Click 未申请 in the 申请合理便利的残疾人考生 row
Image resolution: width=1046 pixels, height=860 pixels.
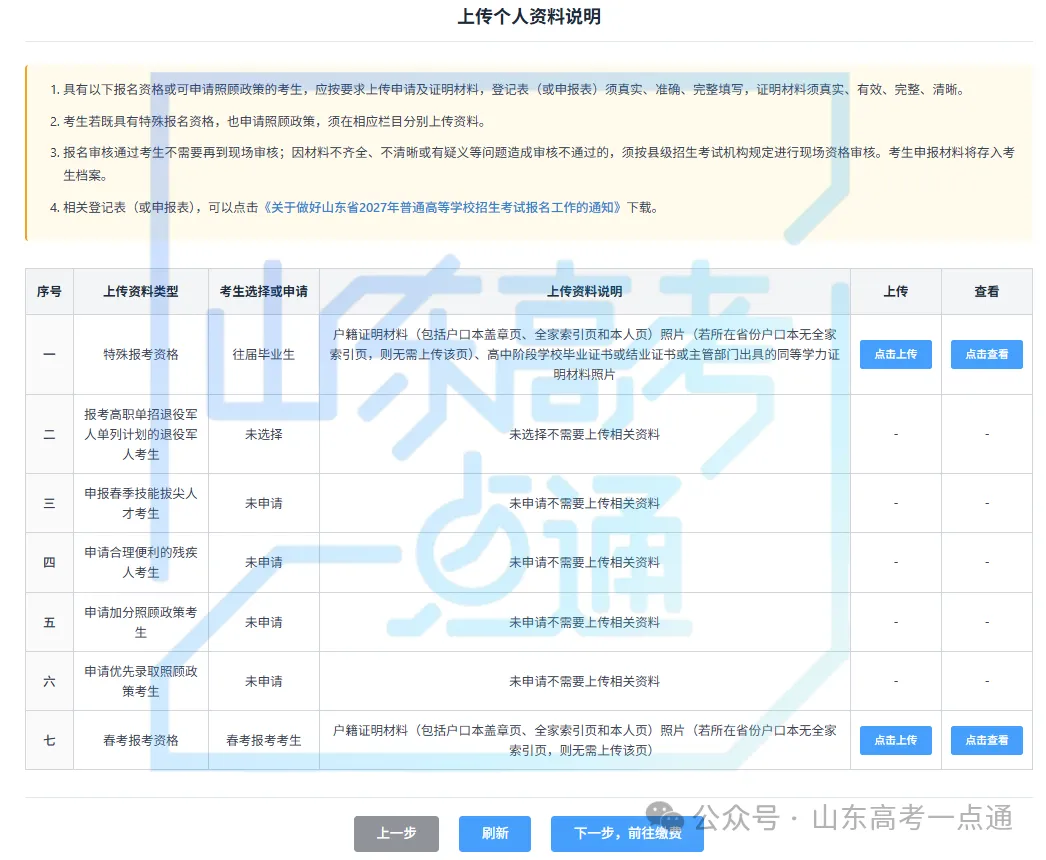point(264,562)
